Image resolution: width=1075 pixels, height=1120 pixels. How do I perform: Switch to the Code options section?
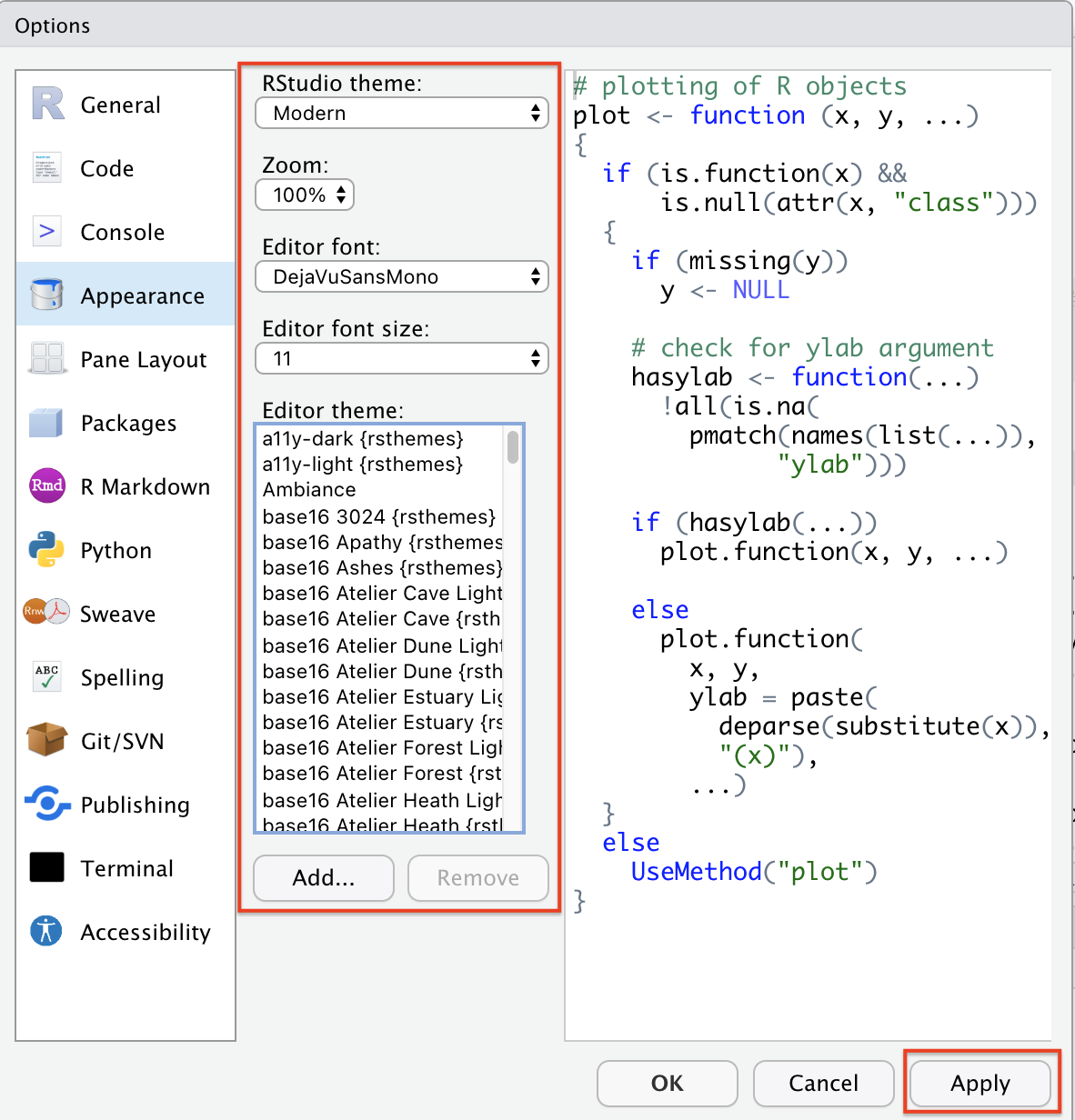click(126, 168)
